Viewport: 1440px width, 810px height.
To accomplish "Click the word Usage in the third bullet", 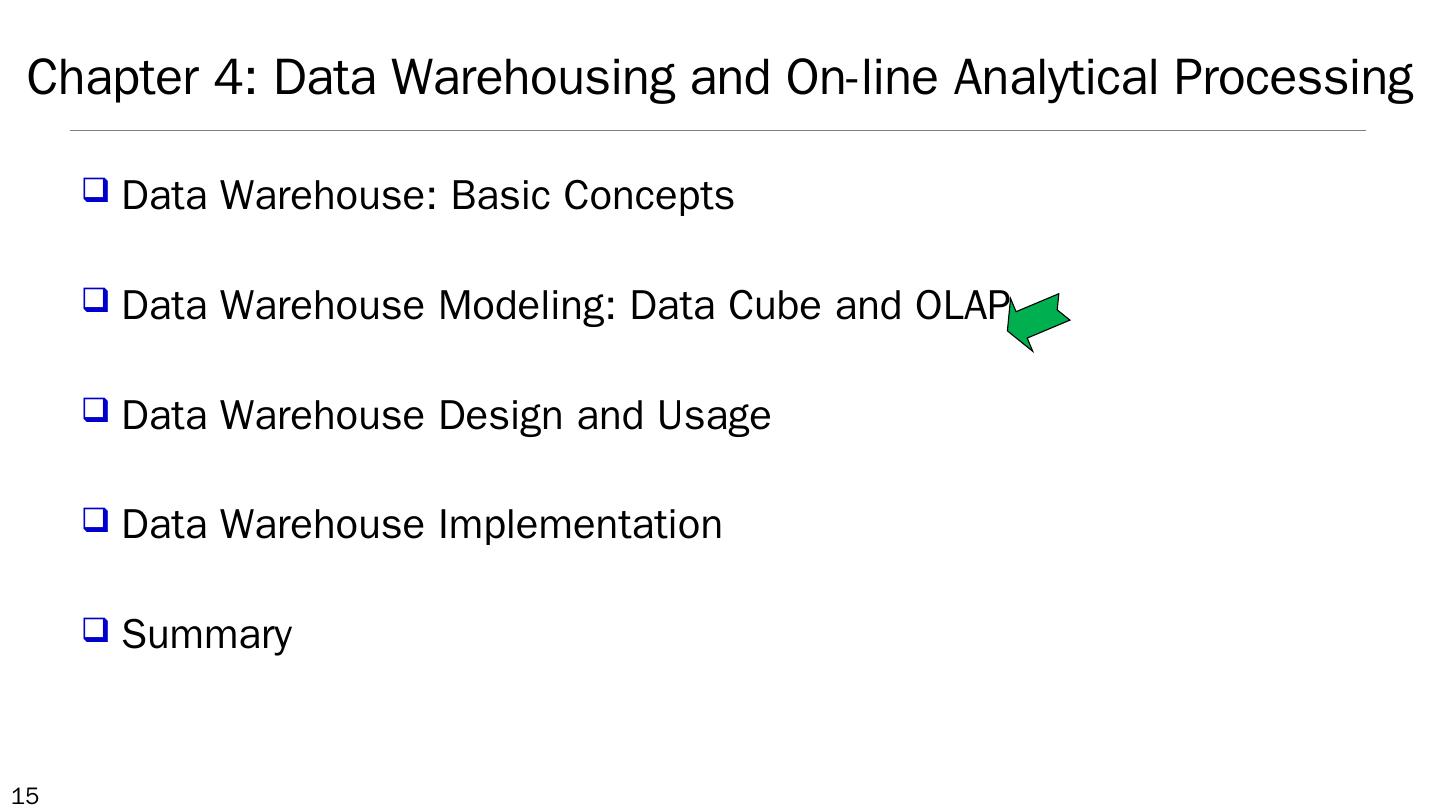I will (x=714, y=415).
